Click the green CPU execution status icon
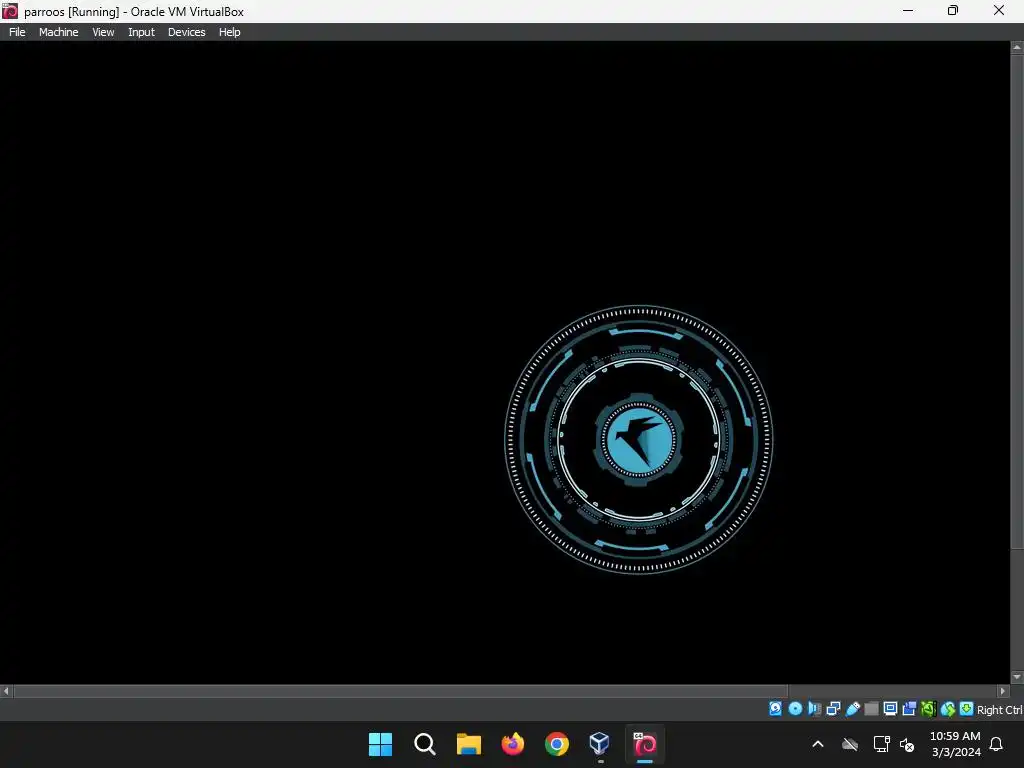The height and width of the screenshot is (768, 1024). pyautogui.click(x=928, y=709)
